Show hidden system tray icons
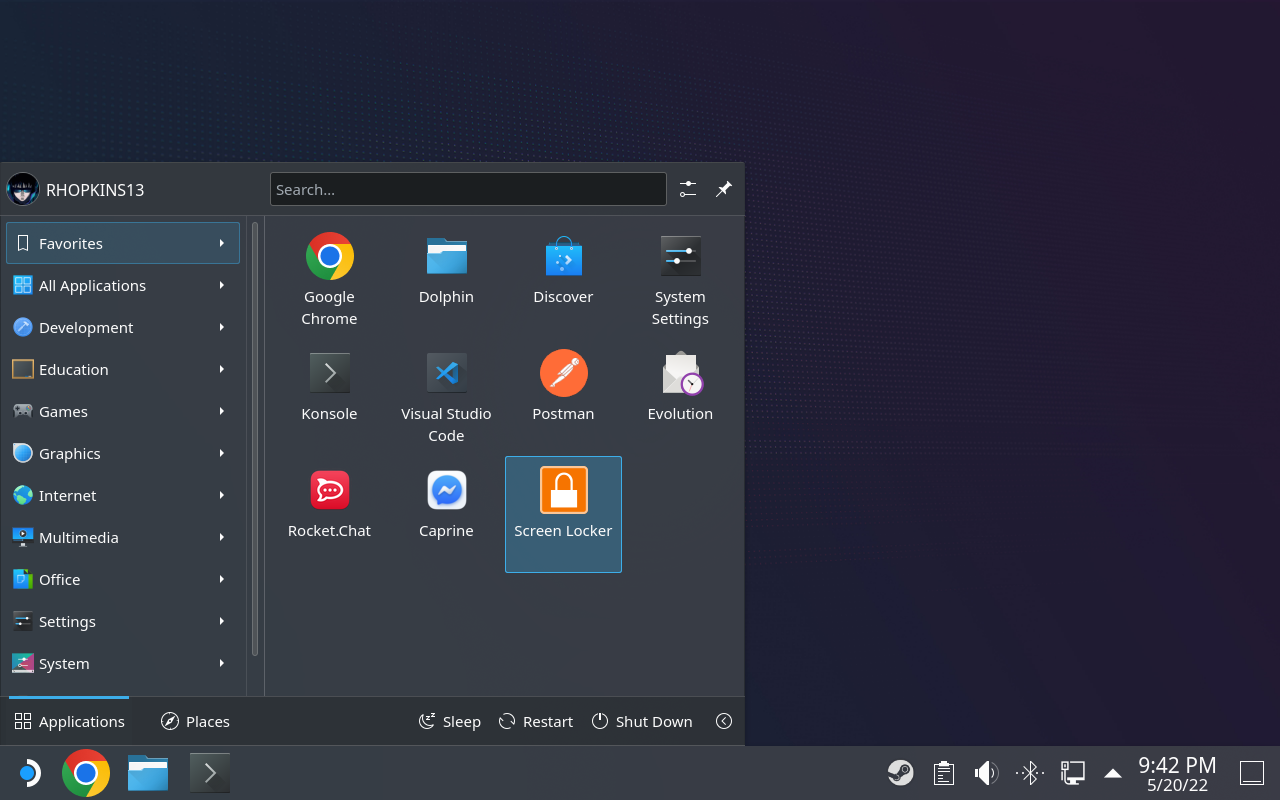This screenshot has height=800, width=1280. pyautogui.click(x=1112, y=773)
